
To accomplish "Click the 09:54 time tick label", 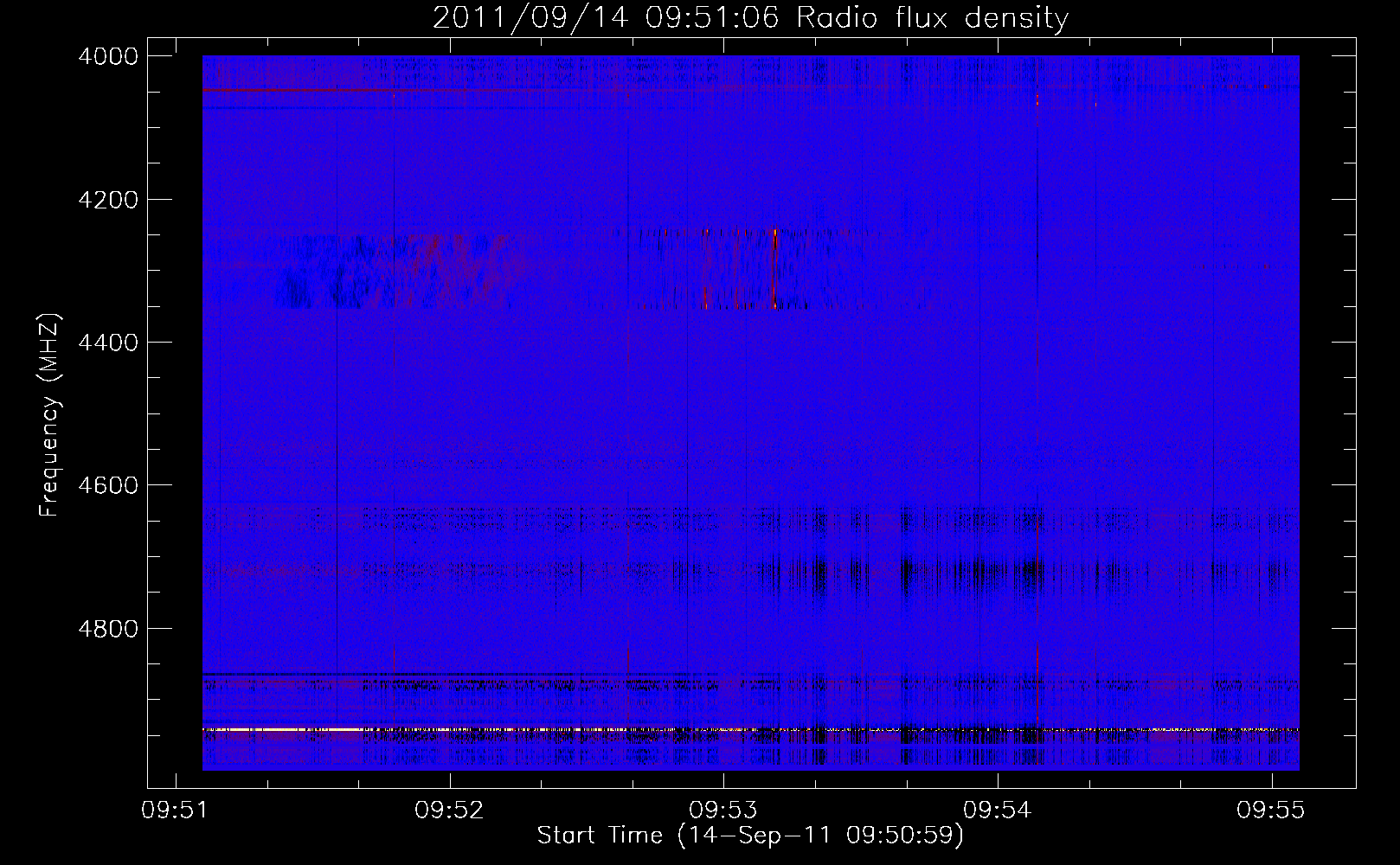I will click(998, 810).
